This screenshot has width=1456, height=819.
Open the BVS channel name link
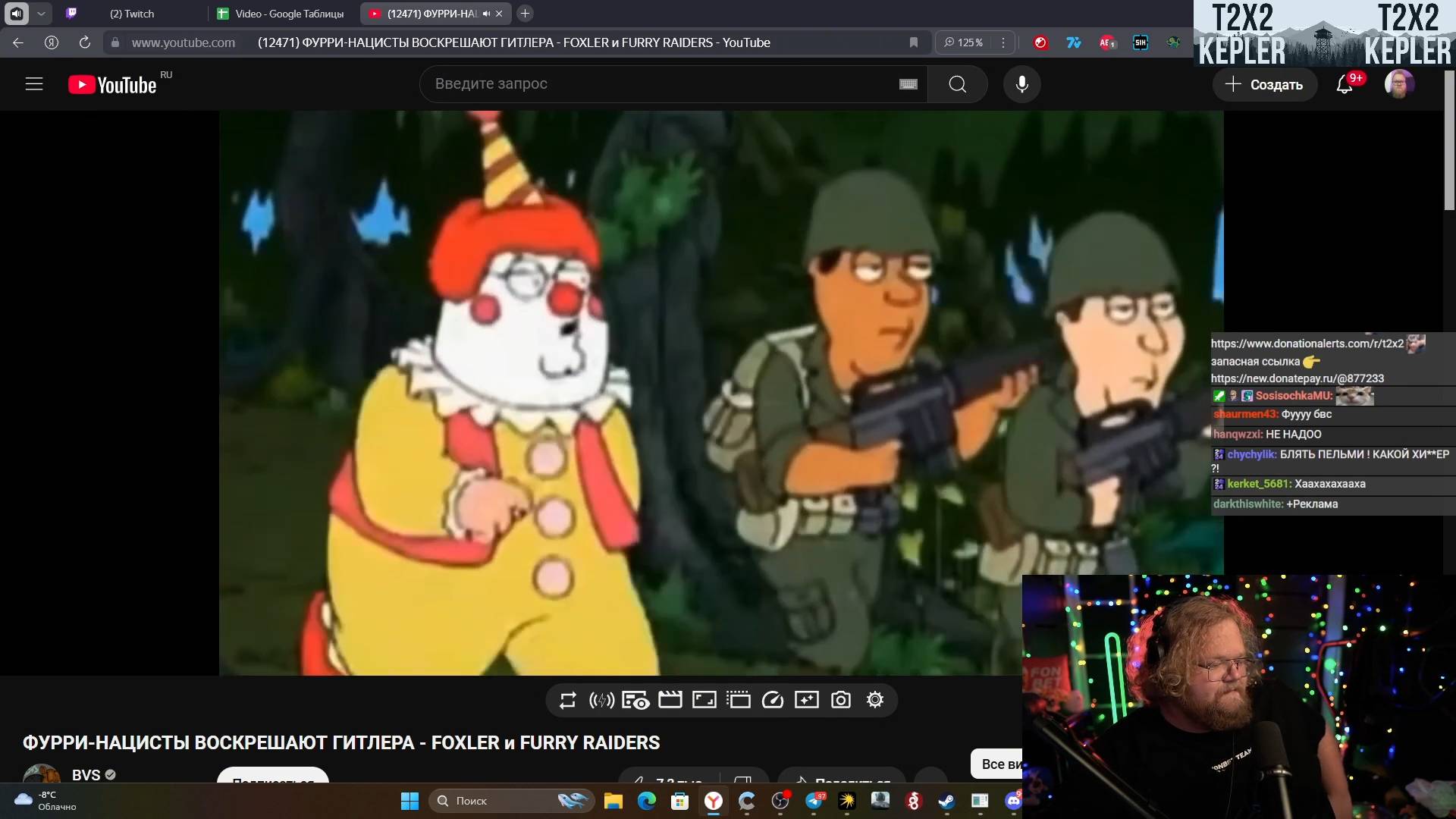click(86, 775)
